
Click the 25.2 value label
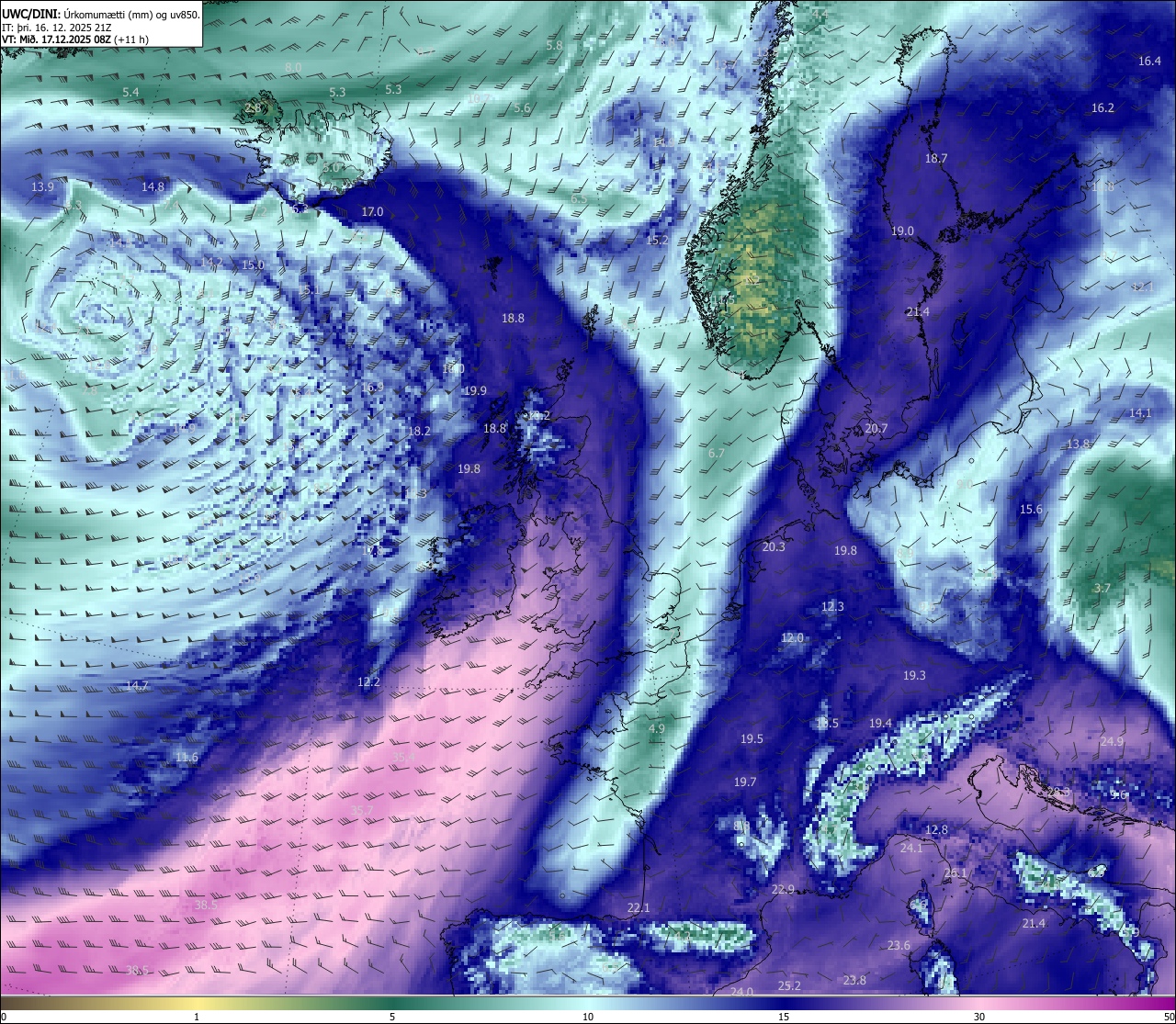[x=789, y=985]
